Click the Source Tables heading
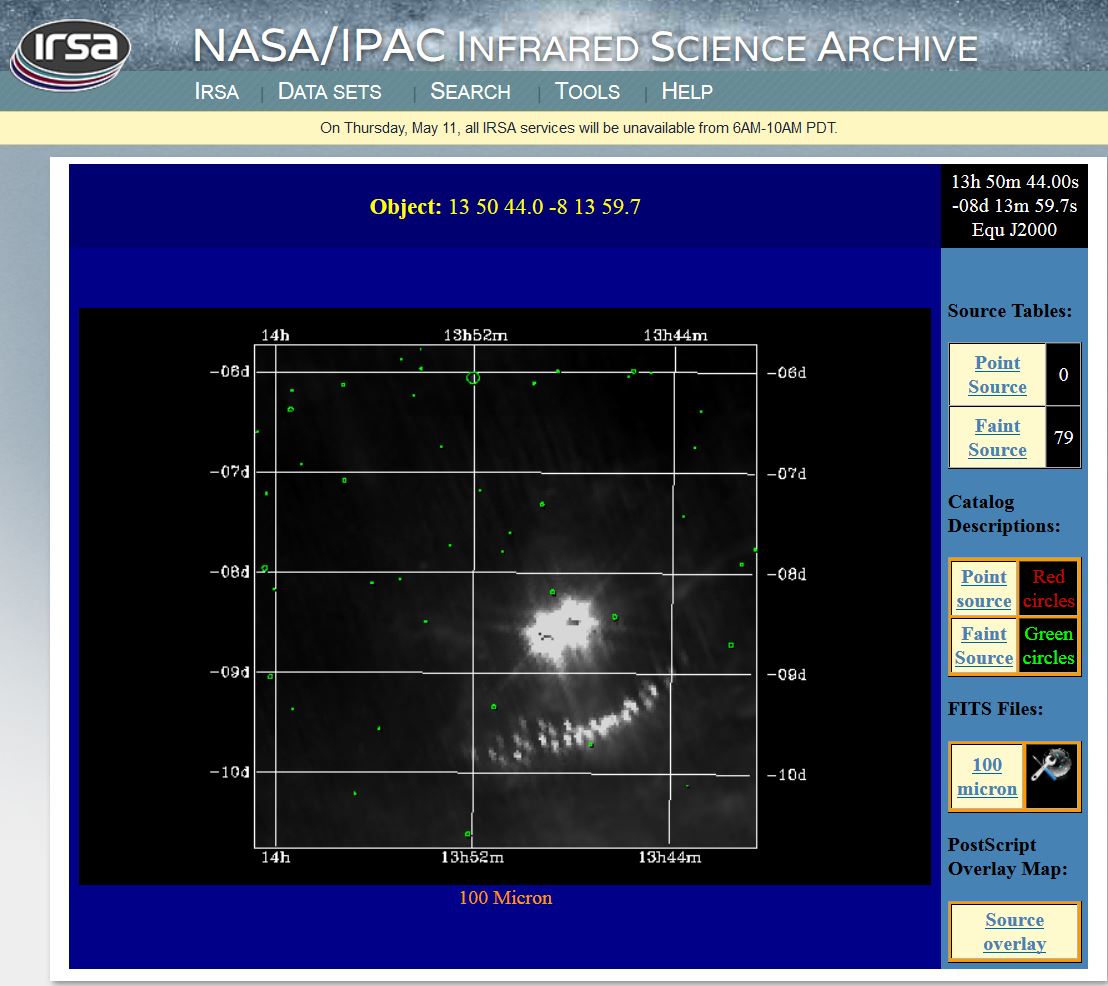Viewport: 1108px width, 986px height. [x=1009, y=310]
